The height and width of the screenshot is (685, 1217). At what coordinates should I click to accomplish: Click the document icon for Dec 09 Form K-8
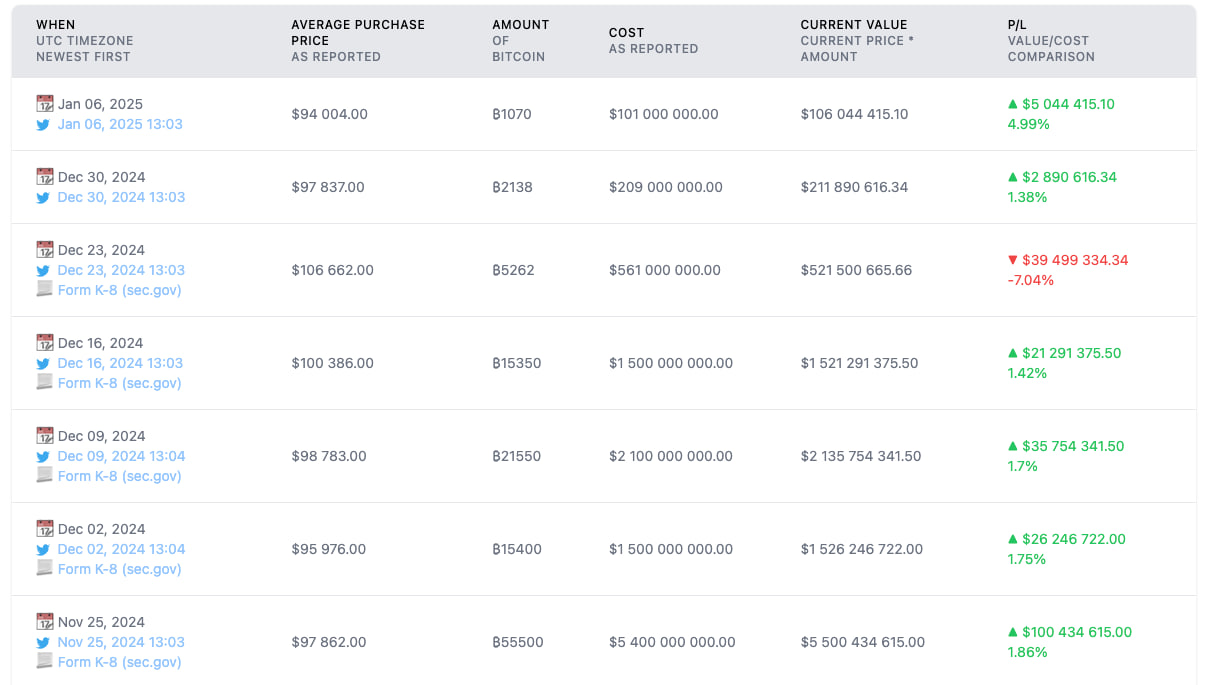point(44,476)
